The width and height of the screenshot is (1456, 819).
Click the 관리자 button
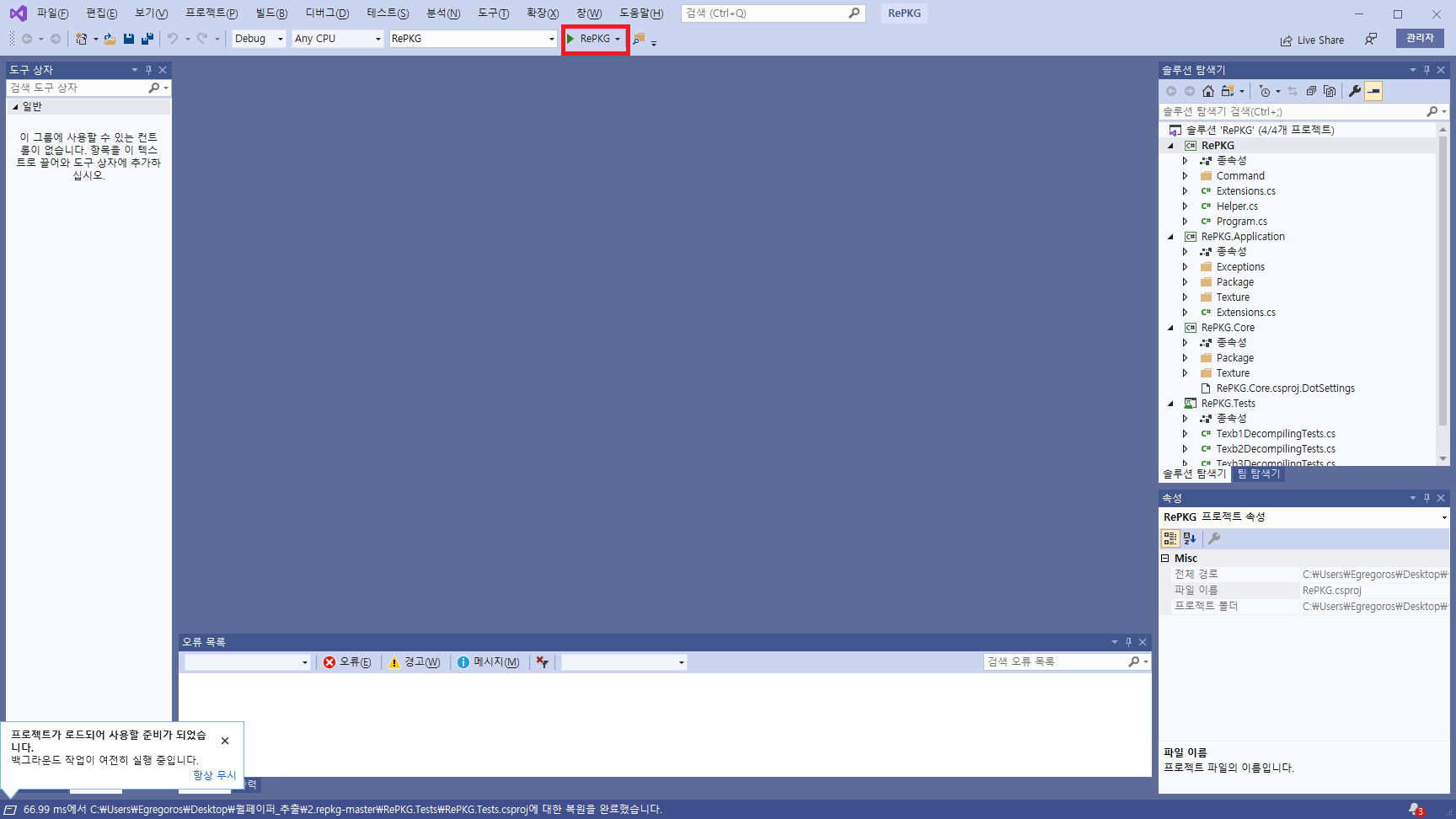[x=1420, y=38]
